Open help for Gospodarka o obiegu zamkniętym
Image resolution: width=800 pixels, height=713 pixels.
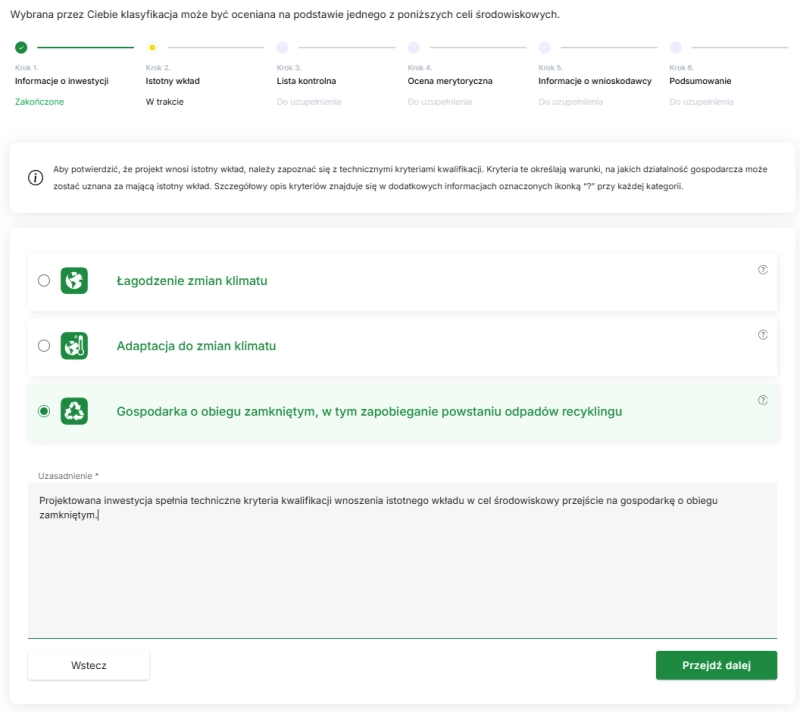pyautogui.click(x=762, y=400)
